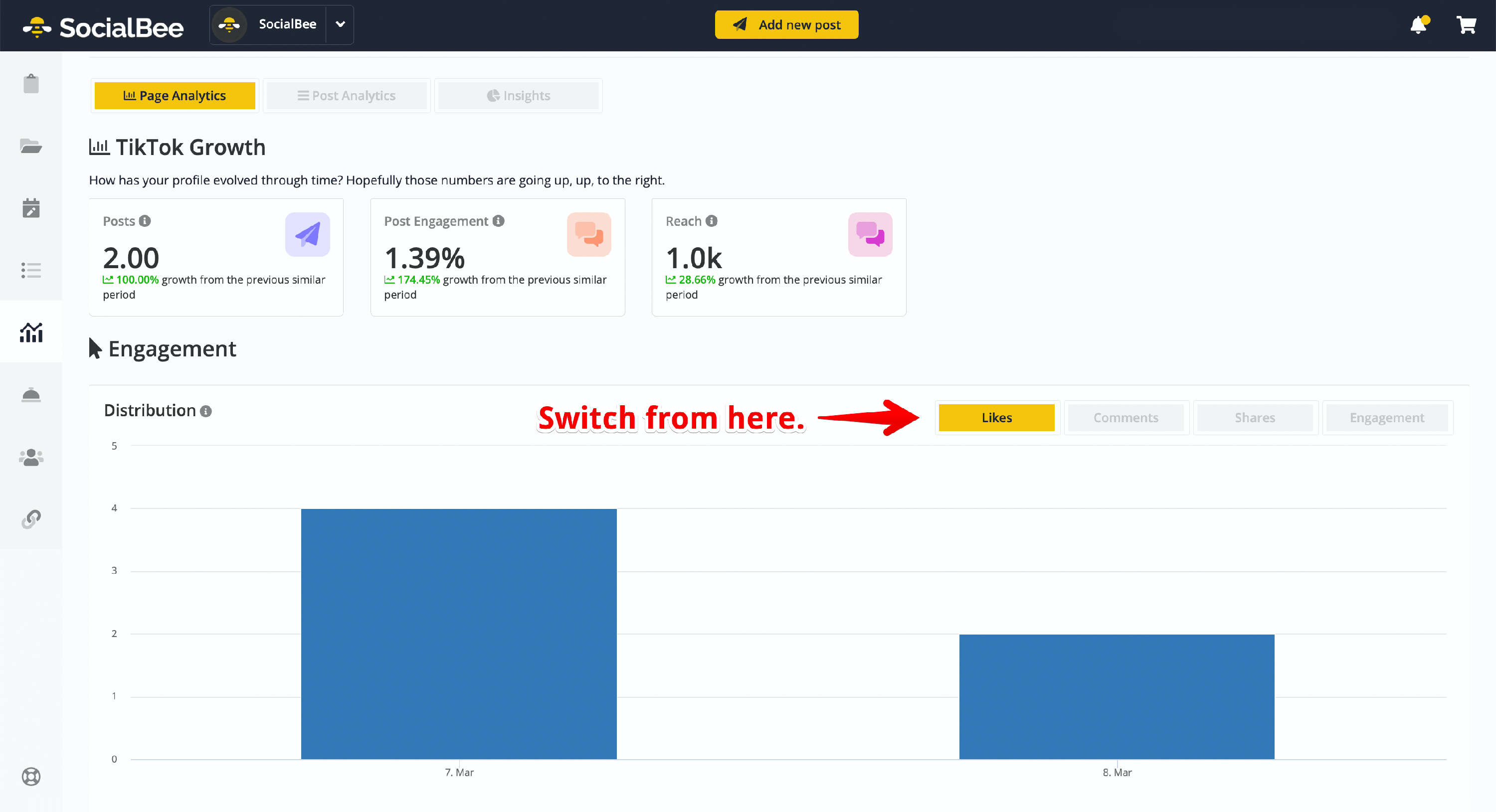Click the info icon next to Distribution
This screenshot has height=812, width=1496.
point(205,411)
